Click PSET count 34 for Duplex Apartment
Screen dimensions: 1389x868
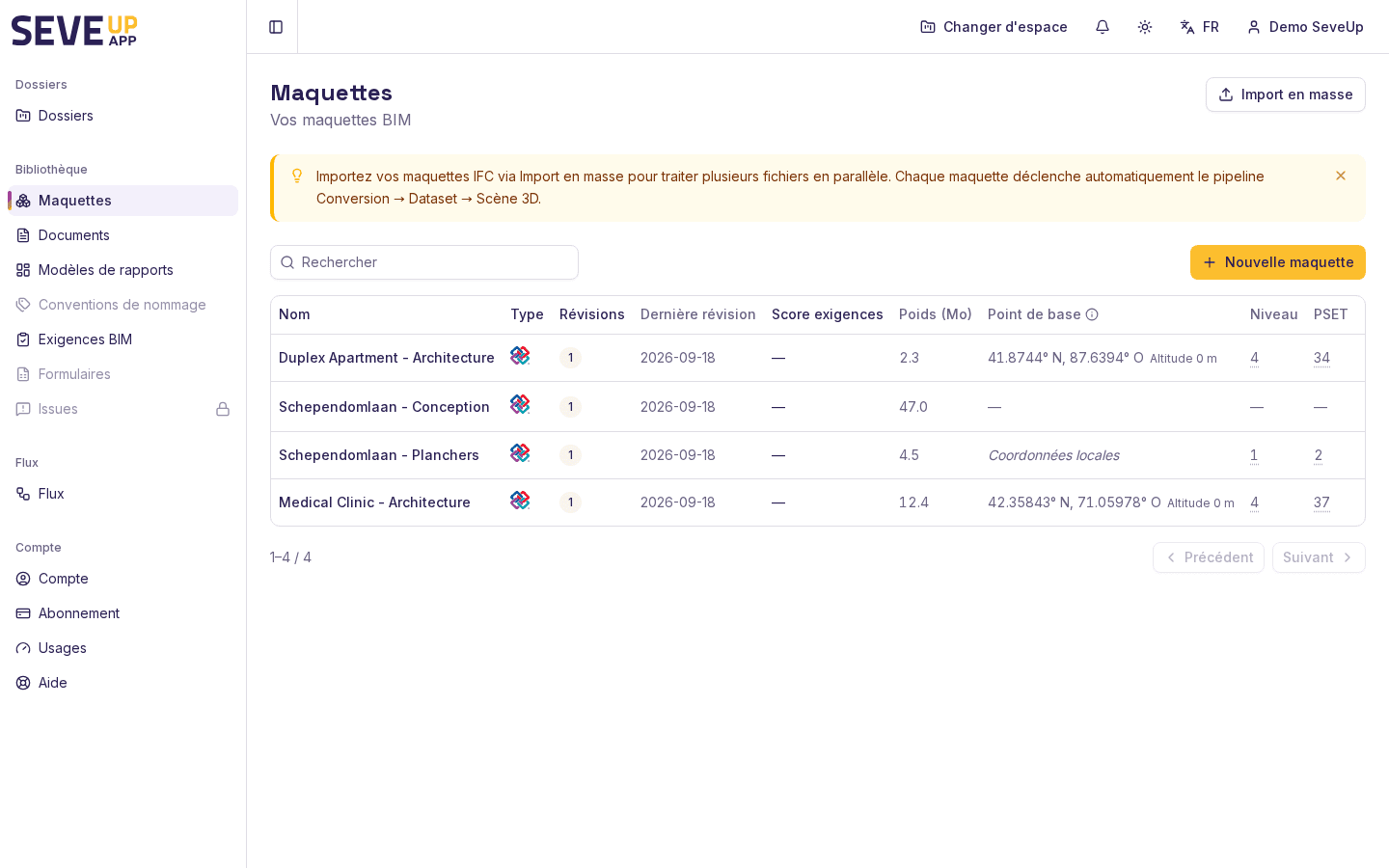tap(1321, 358)
